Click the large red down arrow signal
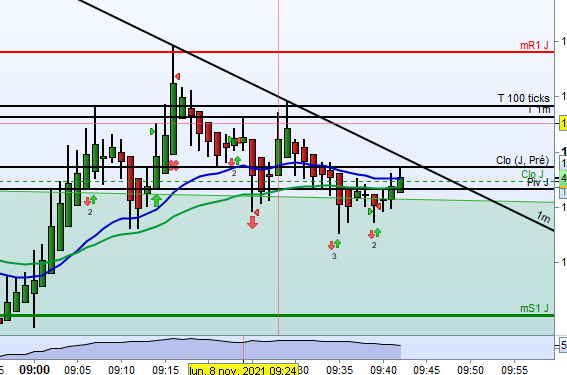Image resolution: width=567 pixels, height=375 pixels. pyautogui.click(x=252, y=222)
